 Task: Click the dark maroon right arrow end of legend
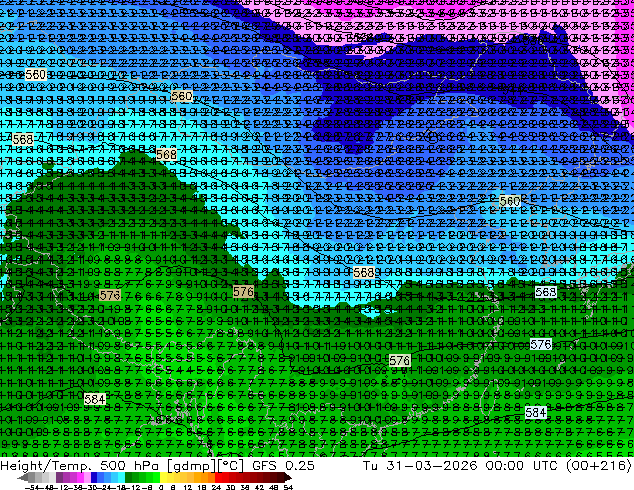click(287, 478)
